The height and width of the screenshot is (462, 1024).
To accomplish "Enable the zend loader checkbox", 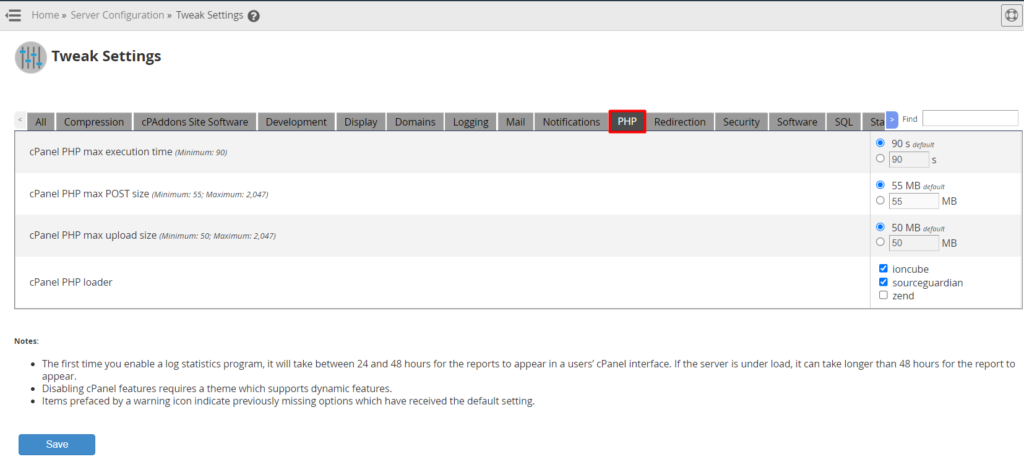I will [x=884, y=295].
